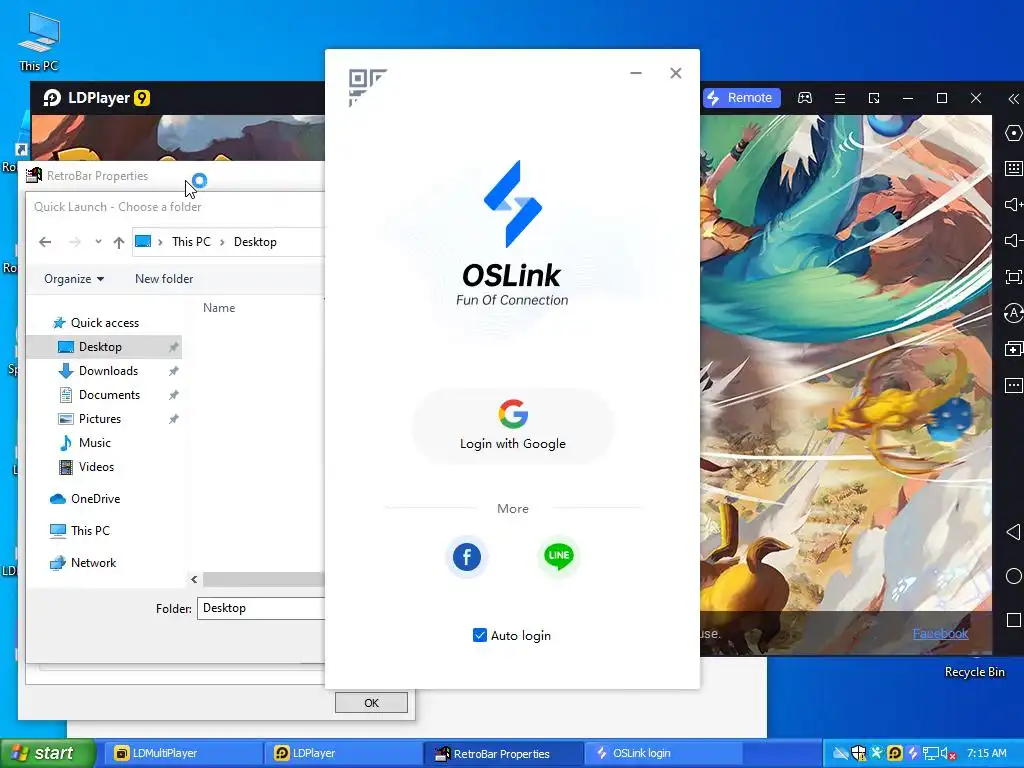Image resolution: width=1024 pixels, height=768 pixels.
Task: Click the LDPlayer mini-window resize icon
Action: tap(874, 98)
